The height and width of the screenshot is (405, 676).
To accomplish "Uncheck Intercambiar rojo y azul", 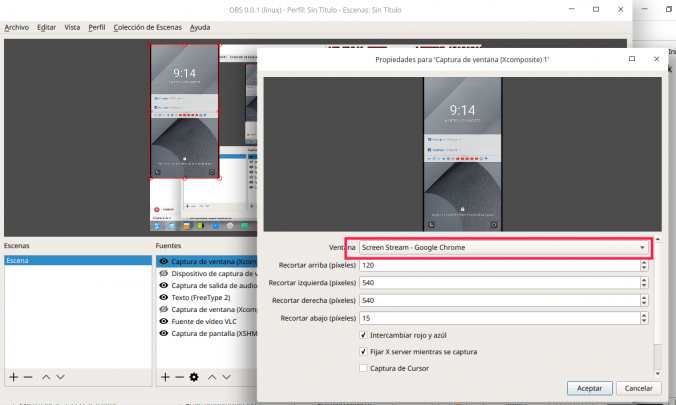I will (x=362, y=336).
